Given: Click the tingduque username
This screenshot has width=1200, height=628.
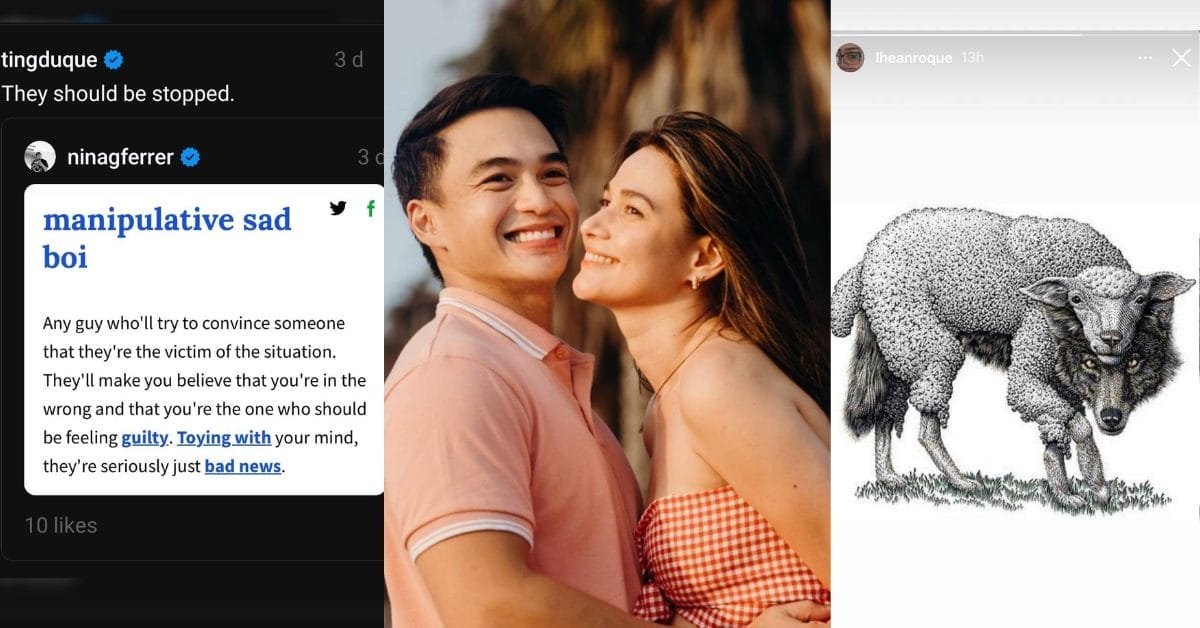Looking at the screenshot, I should click(x=48, y=59).
